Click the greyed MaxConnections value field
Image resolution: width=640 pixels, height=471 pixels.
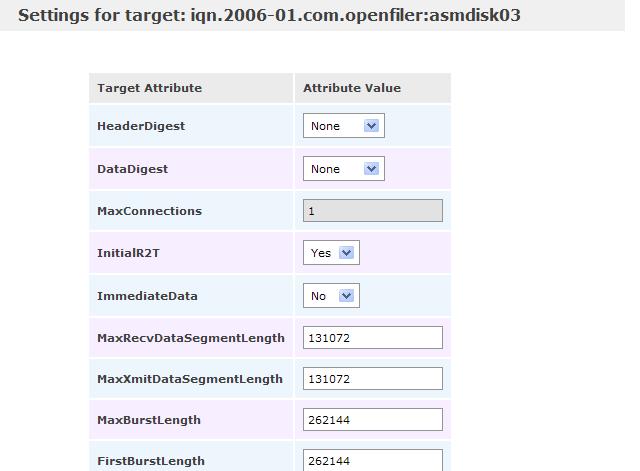pyautogui.click(x=372, y=211)
